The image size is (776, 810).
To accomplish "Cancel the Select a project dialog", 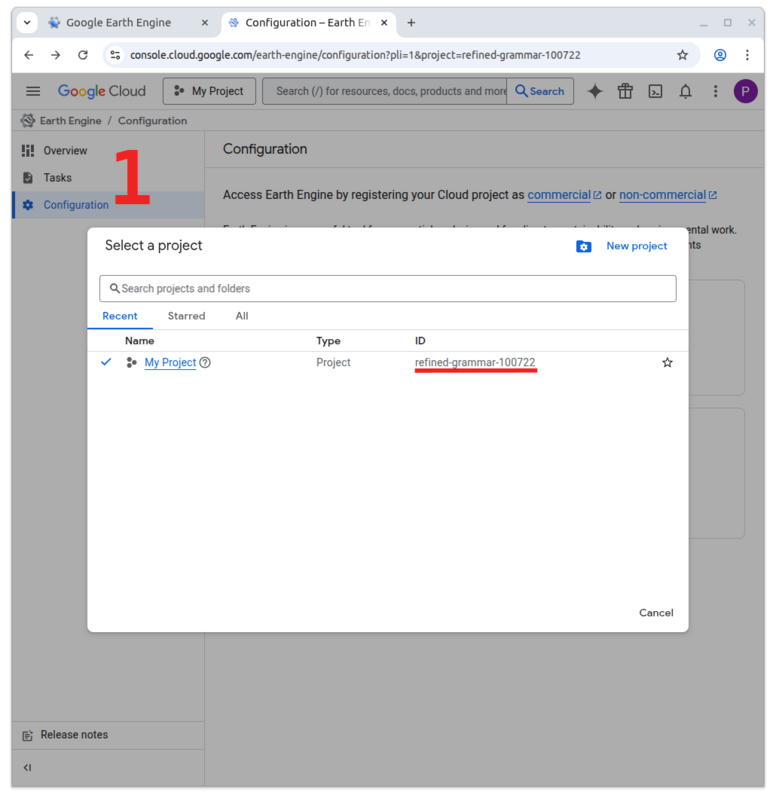I will (x=656, y=613).
